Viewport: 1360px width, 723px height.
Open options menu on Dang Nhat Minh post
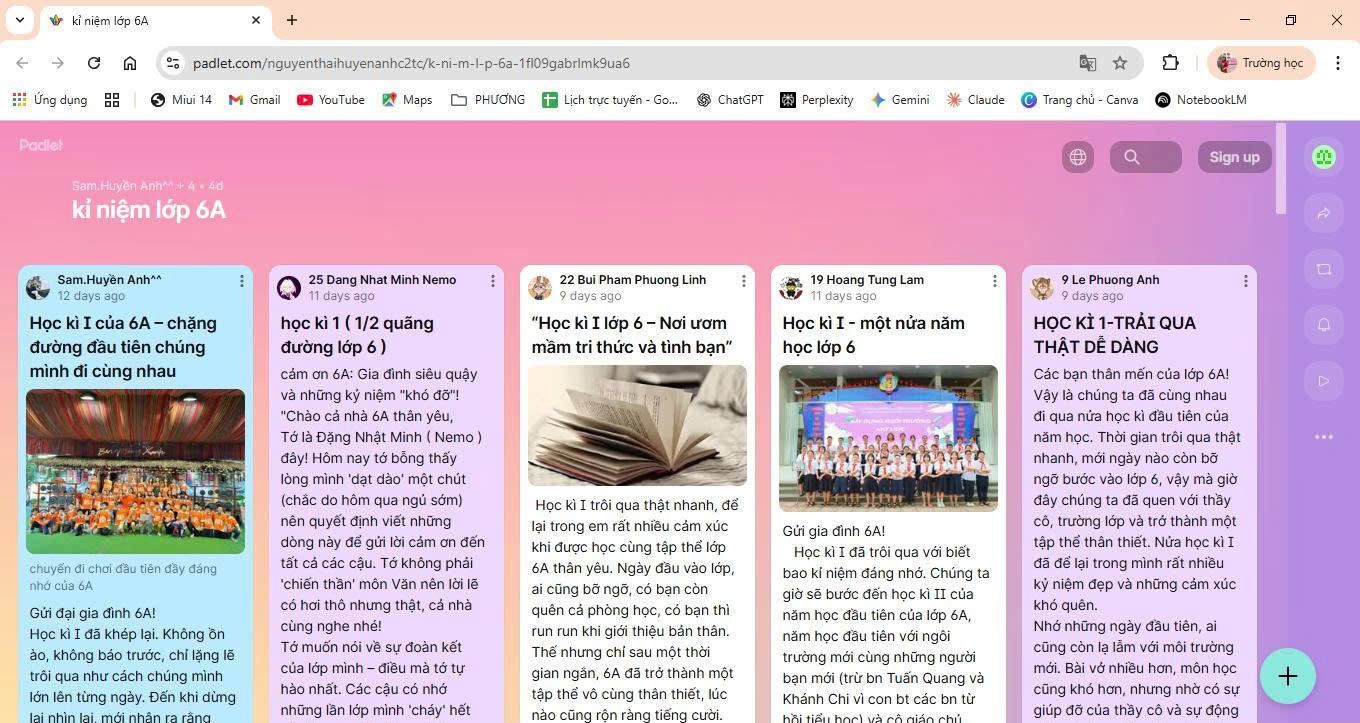pyautogui.click(x=493, y=282)
